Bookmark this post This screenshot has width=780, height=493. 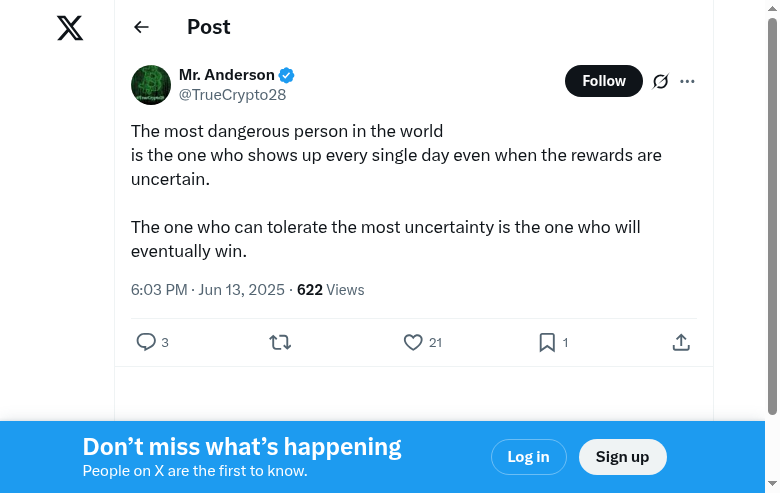[547, 342]
